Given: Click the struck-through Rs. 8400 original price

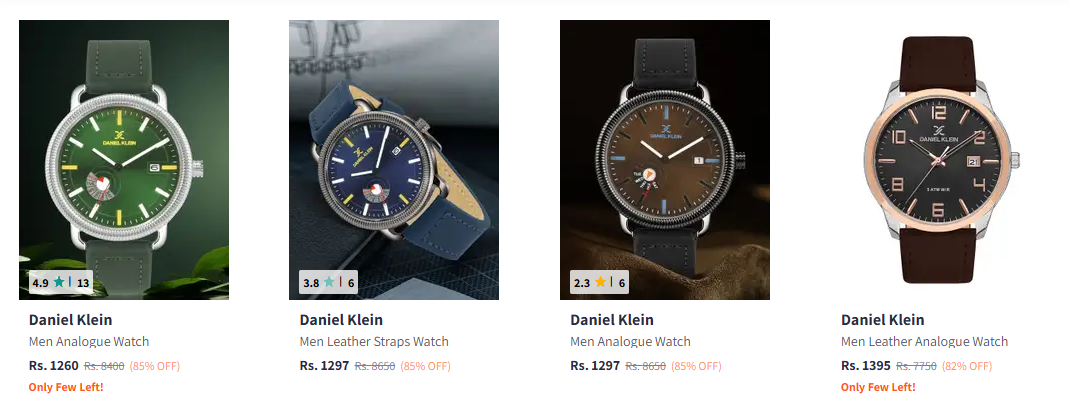Looking at the screenshot, I should (104, 366).
